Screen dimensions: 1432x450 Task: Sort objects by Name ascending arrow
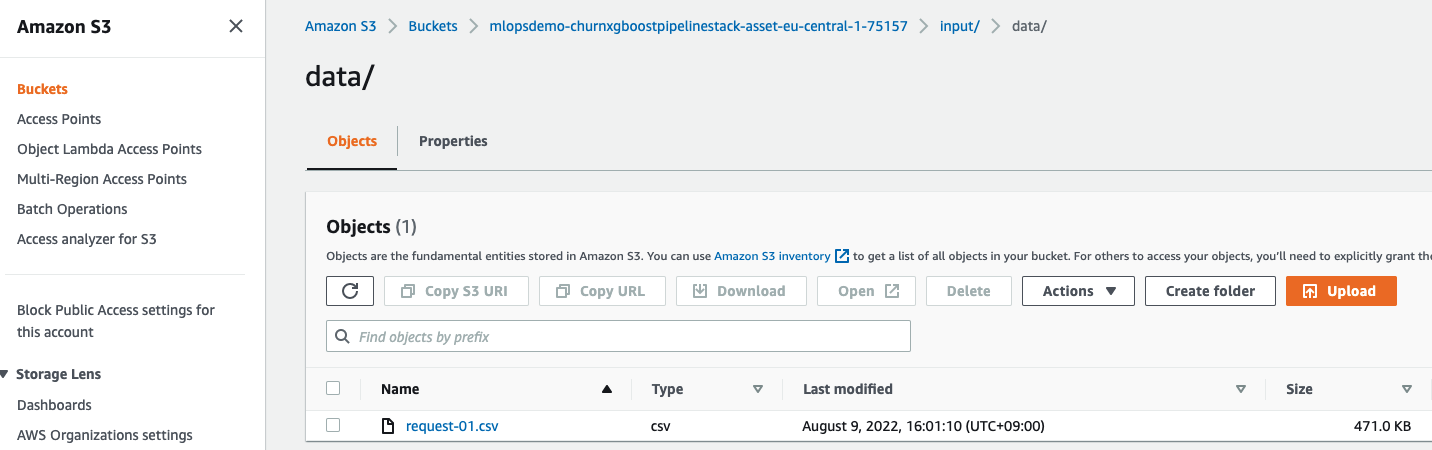click(x=606, y=389)
